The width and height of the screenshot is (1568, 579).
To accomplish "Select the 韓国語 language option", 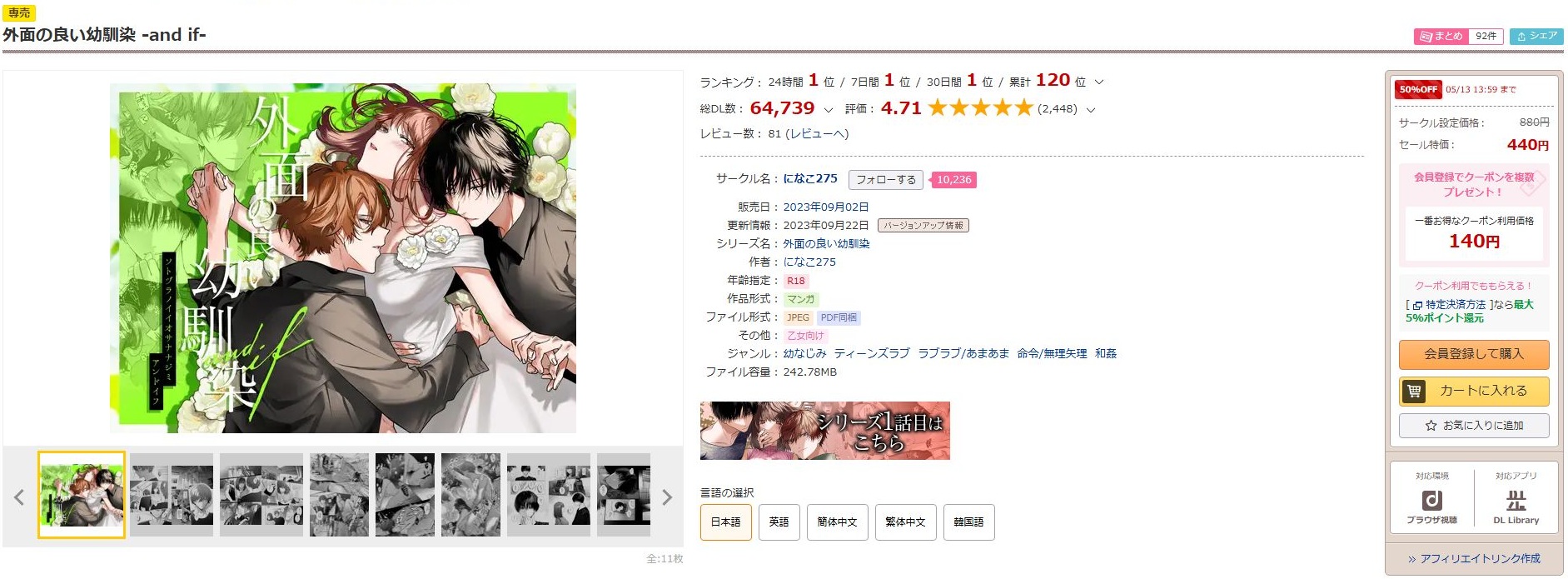I will tap(968, 522).
